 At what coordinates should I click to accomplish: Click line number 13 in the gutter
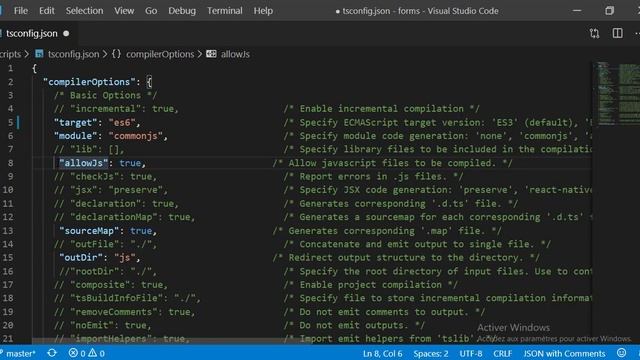tap(8, 231)
